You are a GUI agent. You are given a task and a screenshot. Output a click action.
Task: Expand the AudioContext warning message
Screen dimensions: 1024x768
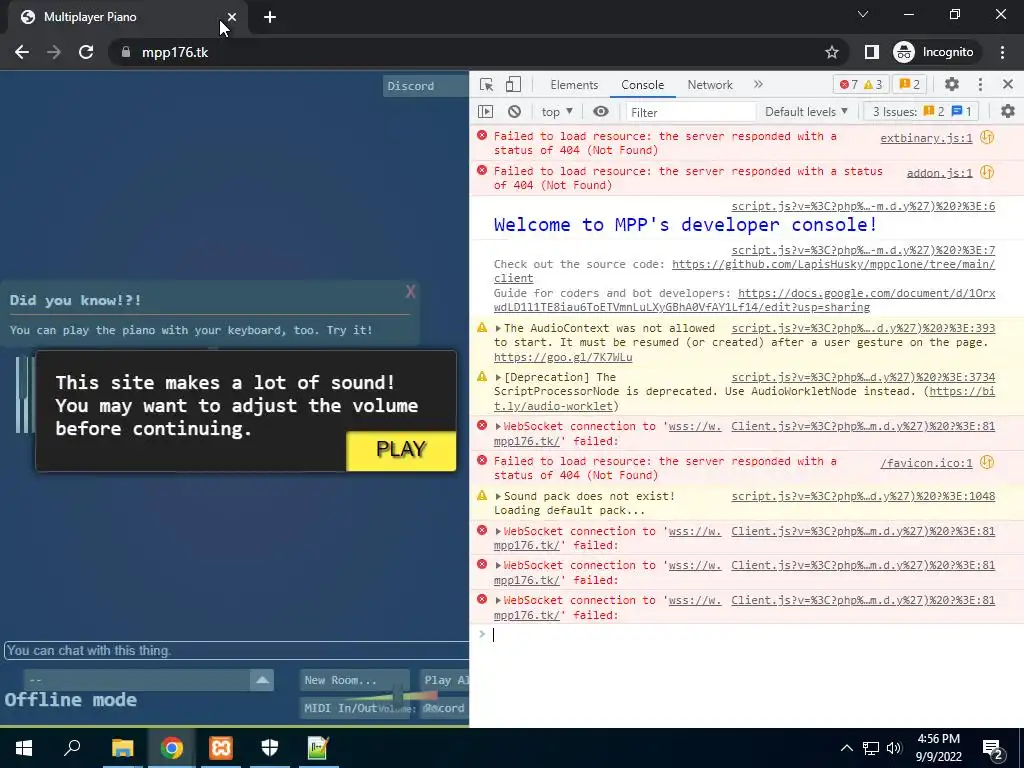[x=498, y=328]
